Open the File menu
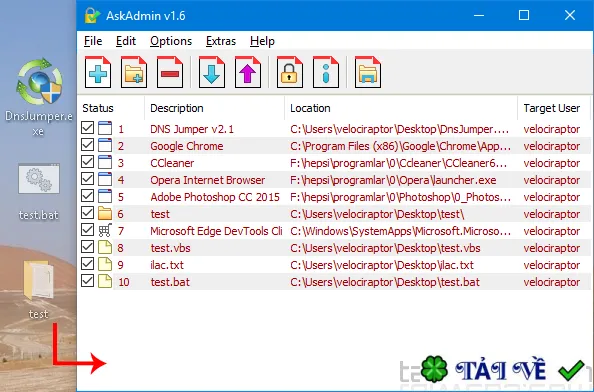 93,41
